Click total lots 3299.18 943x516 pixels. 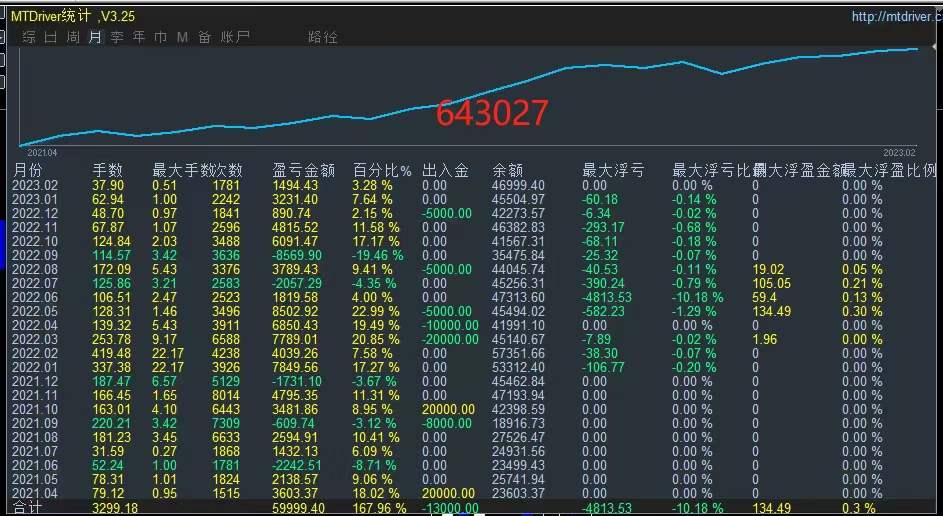(115, 509)
